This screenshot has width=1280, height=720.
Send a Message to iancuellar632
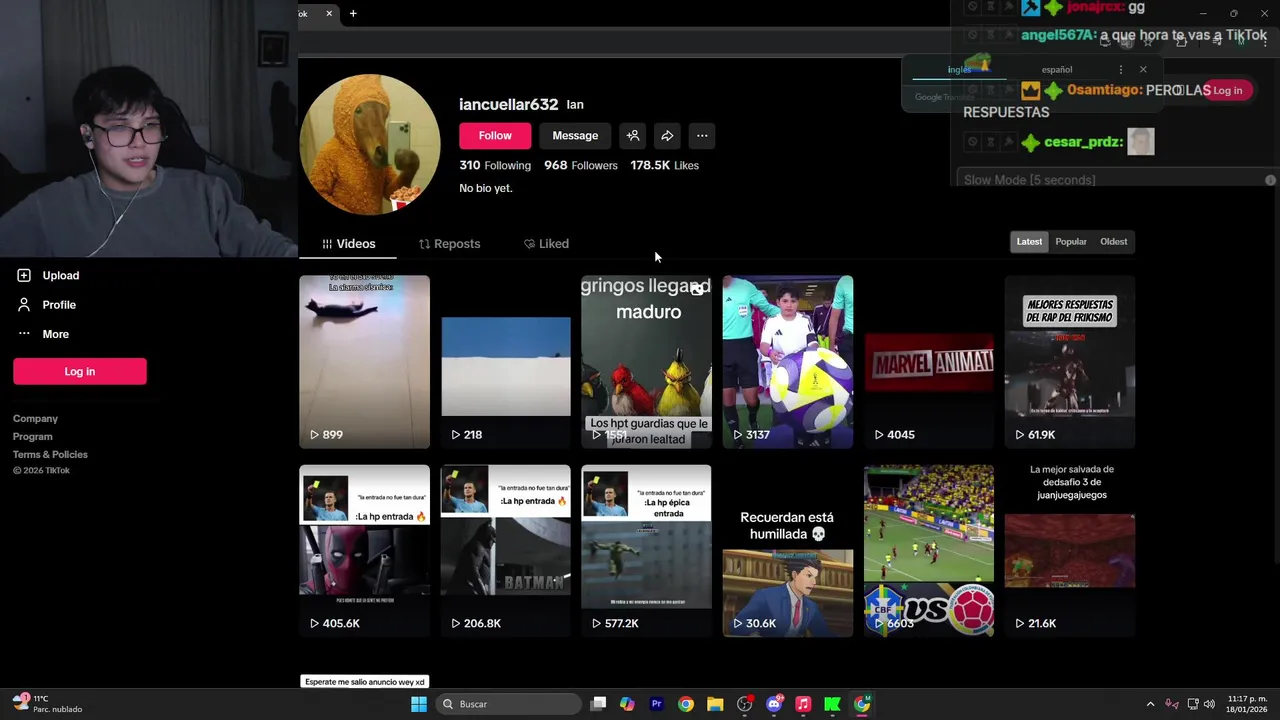575,136
